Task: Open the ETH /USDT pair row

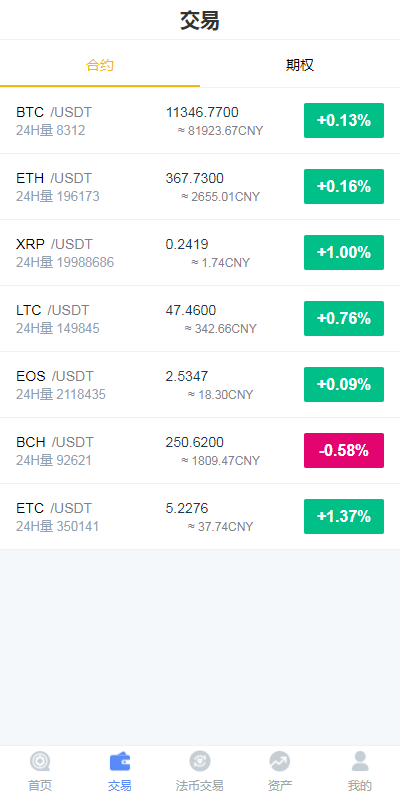Action: [200, 186]
